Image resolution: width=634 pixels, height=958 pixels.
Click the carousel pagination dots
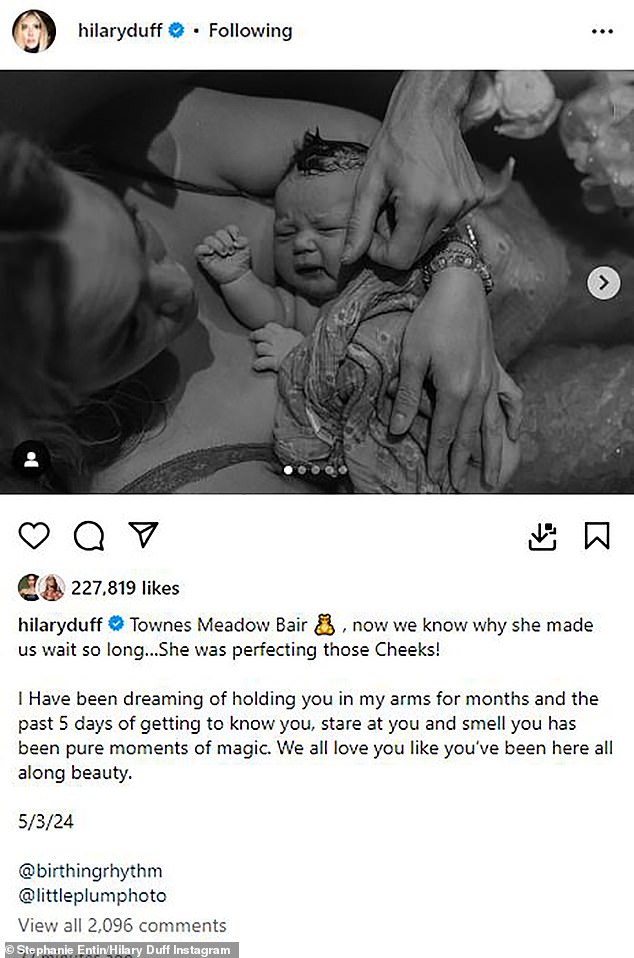pyautogui.click(x=315, y=469)
